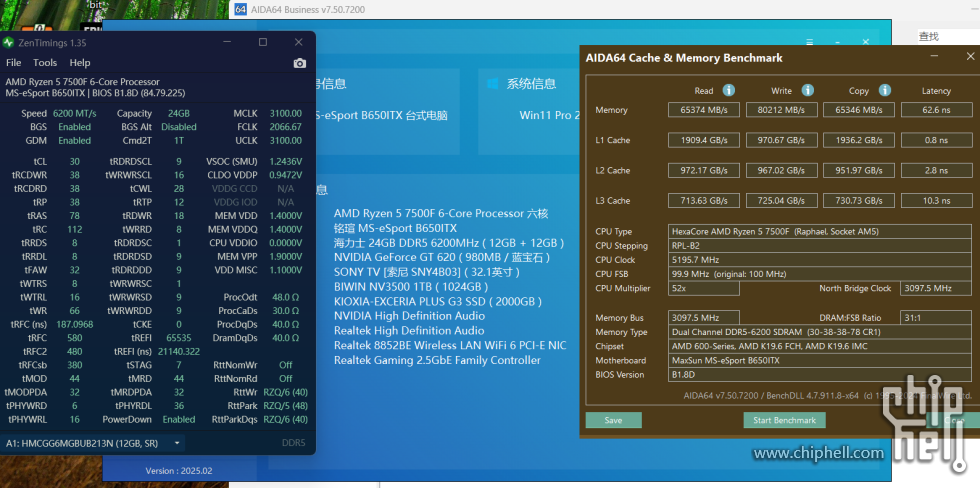Click the CPU Multiplier value 52x

(x=704, y=288)
